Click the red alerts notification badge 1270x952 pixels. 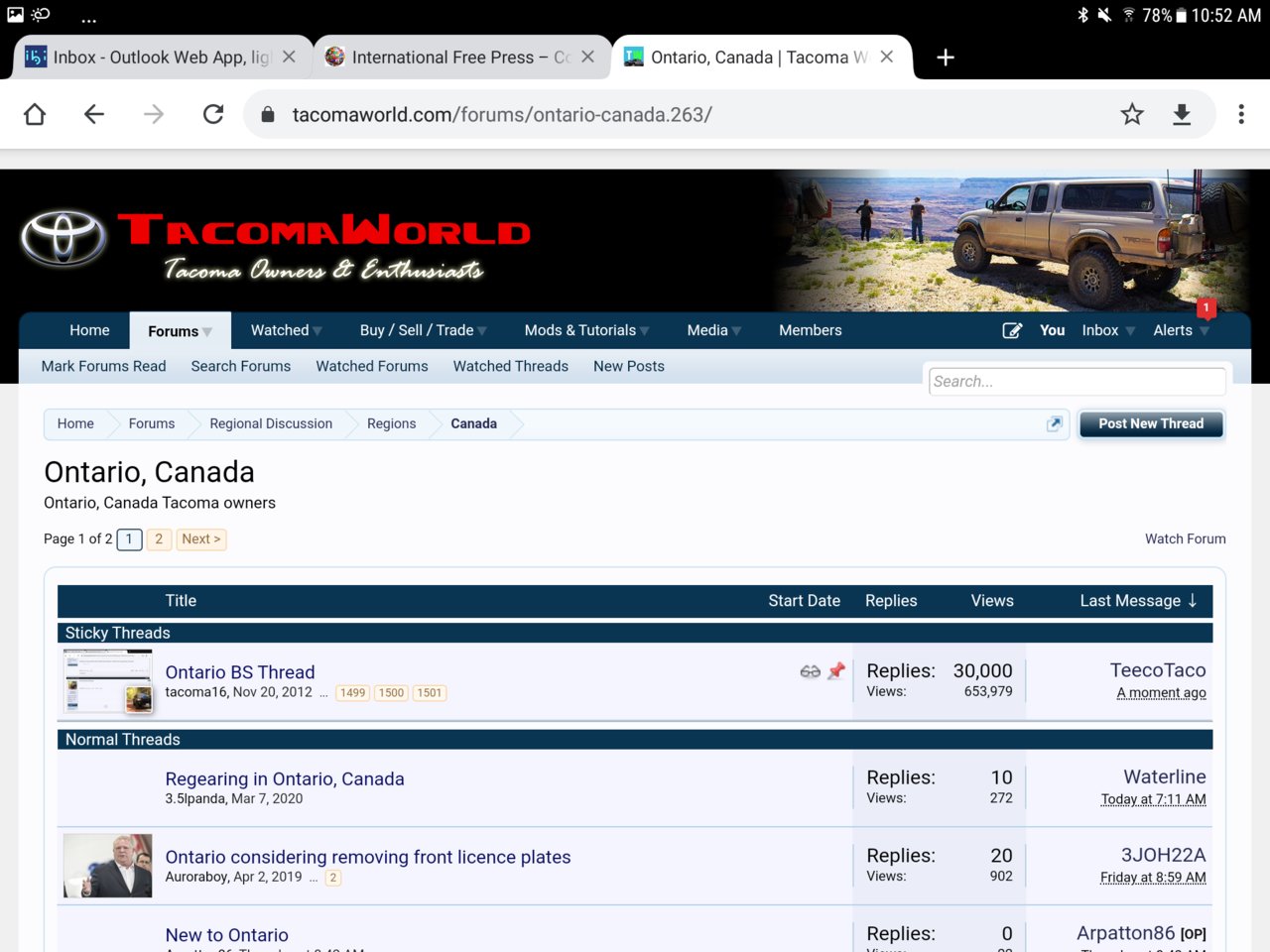tap(1206, 308)
